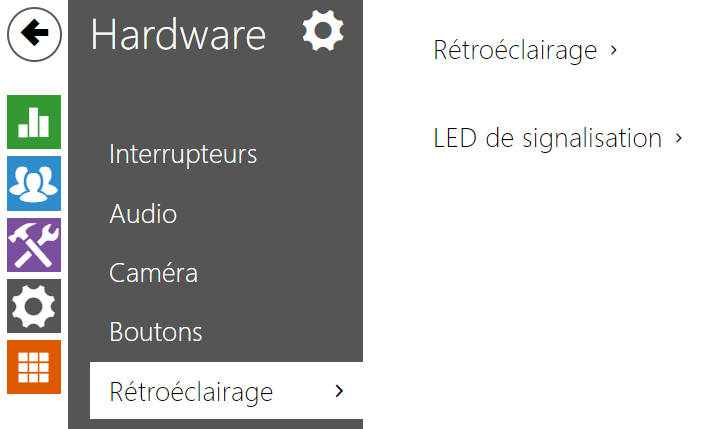Select the Rétroéclairage item in sidebar menu
Screen dimensions: 728x429
pos(191,391)
